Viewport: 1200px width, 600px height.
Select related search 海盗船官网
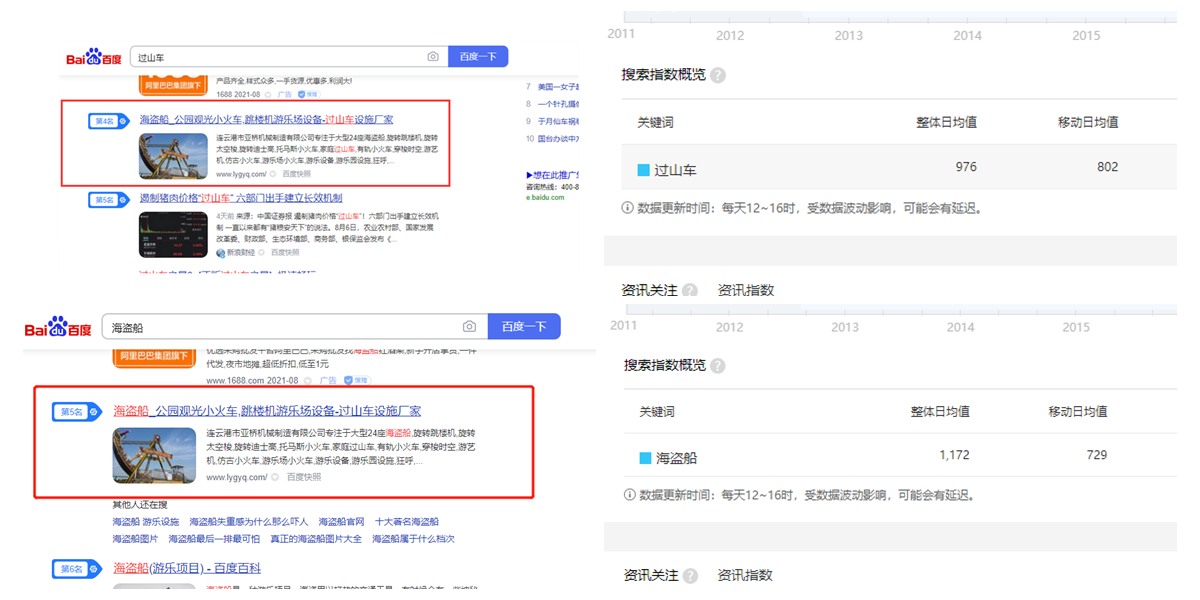pyautogui.click(x=342, y=522)
